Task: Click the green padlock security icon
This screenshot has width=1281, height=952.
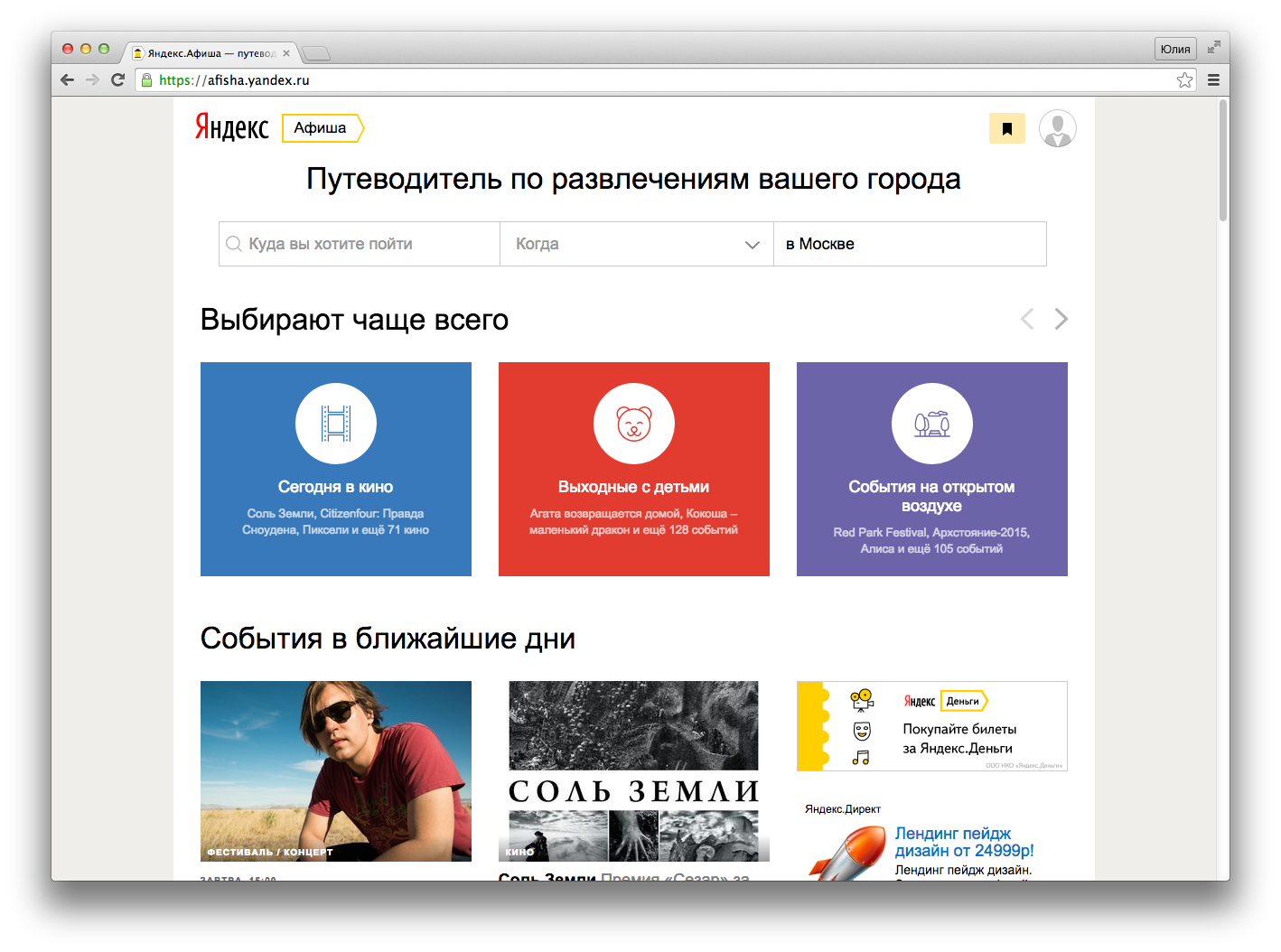Action: (x=146, y=80)
